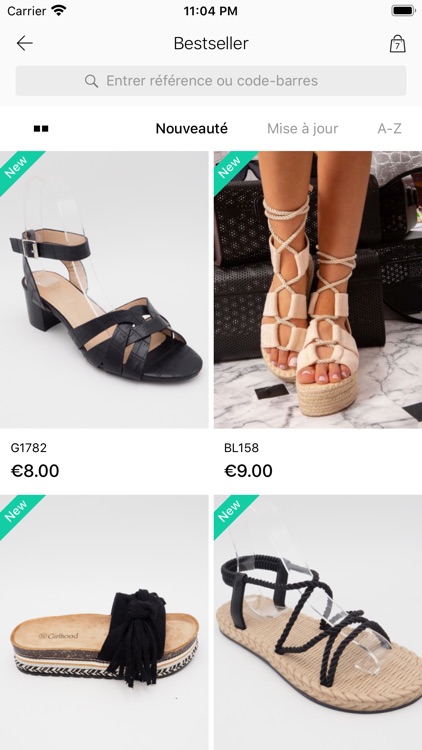Select the Nouveauté sort tab
This screenshot has width=422, height=750.
tap(191, 129)
